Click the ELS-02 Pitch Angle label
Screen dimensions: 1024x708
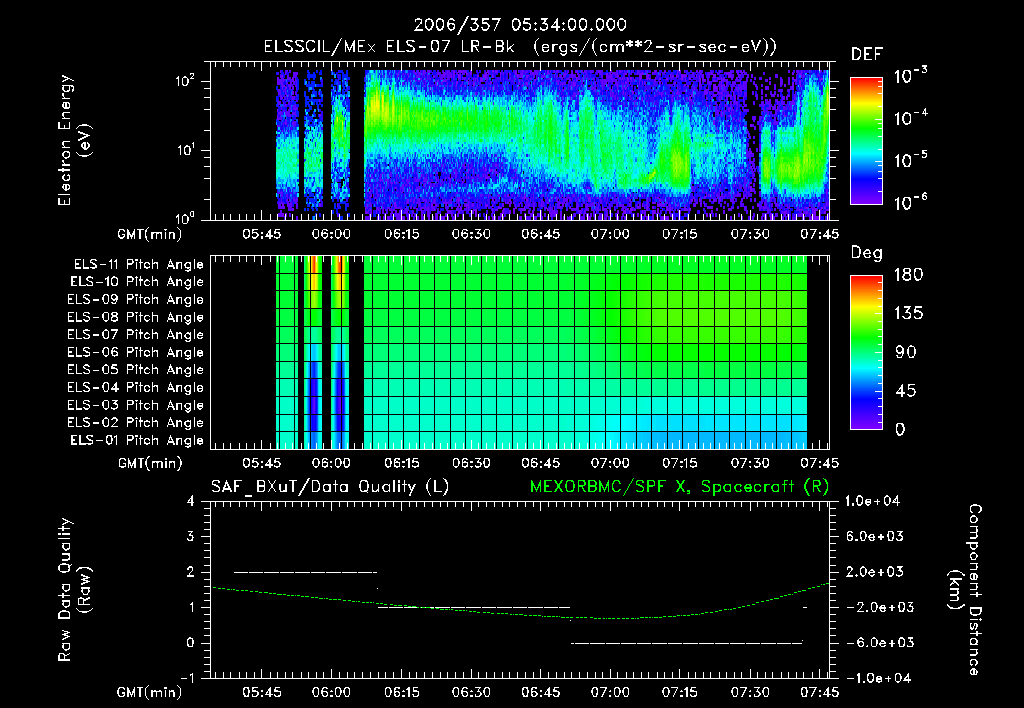click(x=136, y=423)
